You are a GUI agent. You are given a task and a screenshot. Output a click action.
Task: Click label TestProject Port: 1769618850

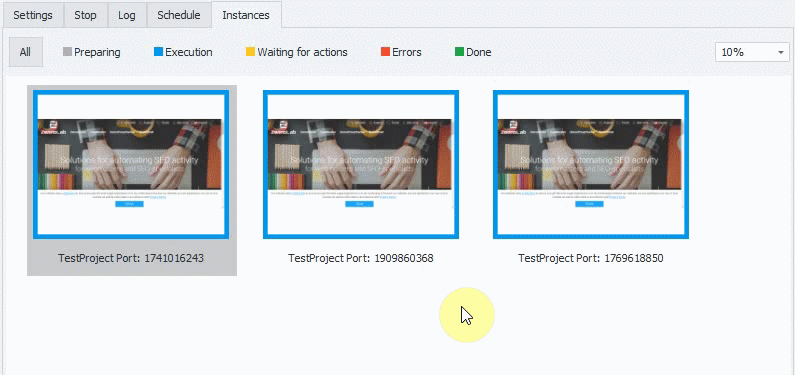(591, 258)
